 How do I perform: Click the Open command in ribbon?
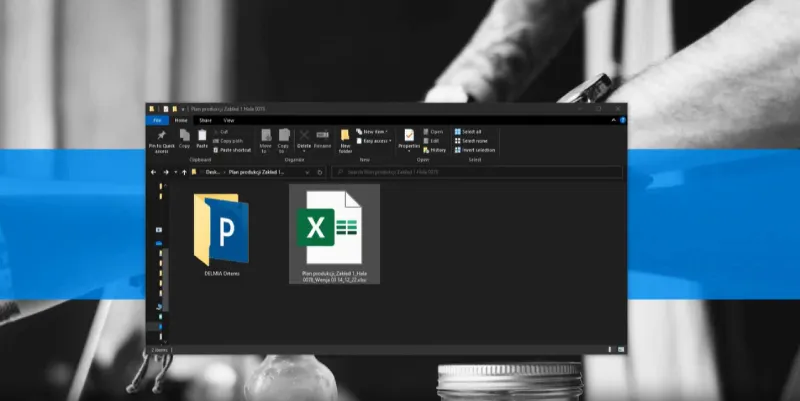433,132
